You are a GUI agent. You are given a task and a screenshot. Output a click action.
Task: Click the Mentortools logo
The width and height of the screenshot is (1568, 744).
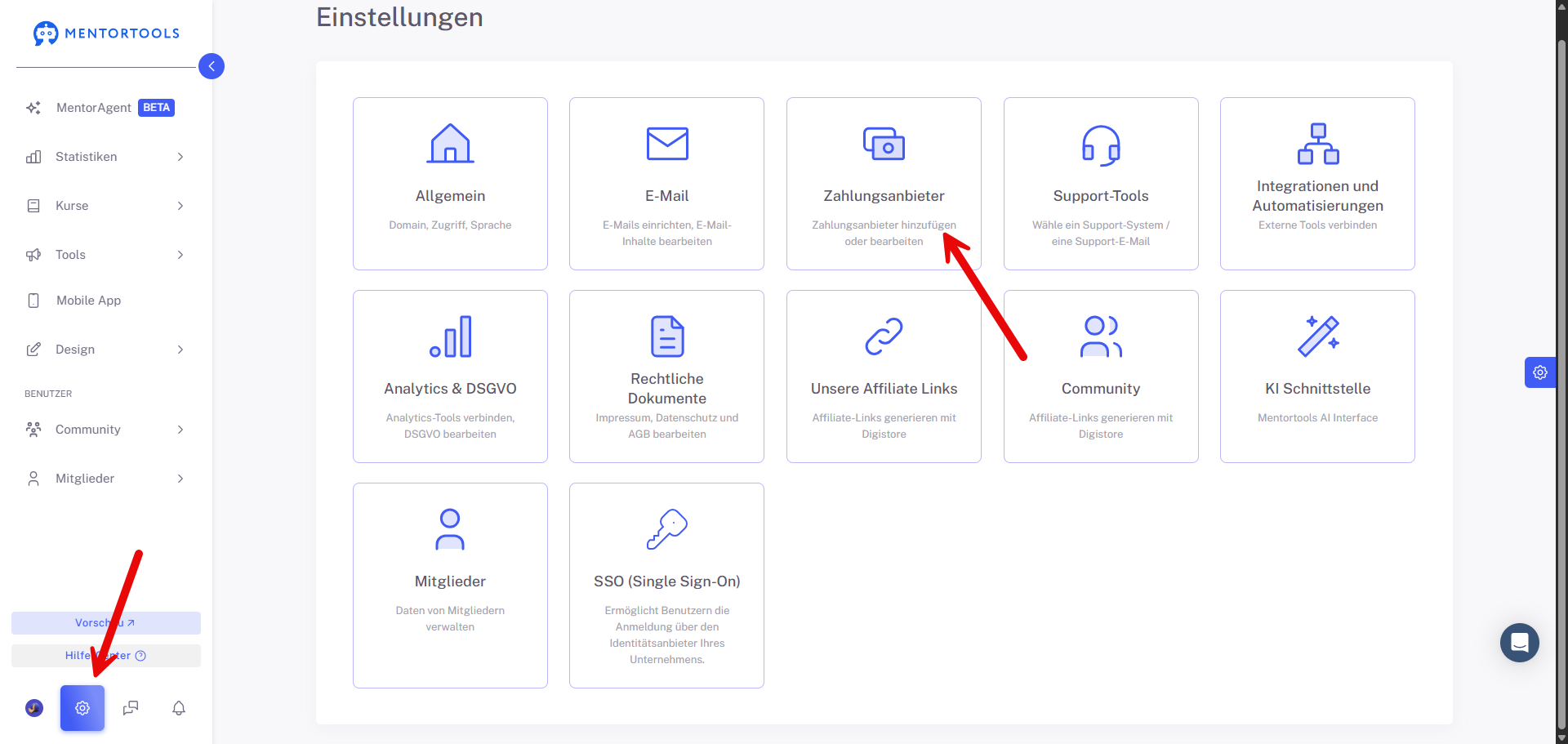106,33
